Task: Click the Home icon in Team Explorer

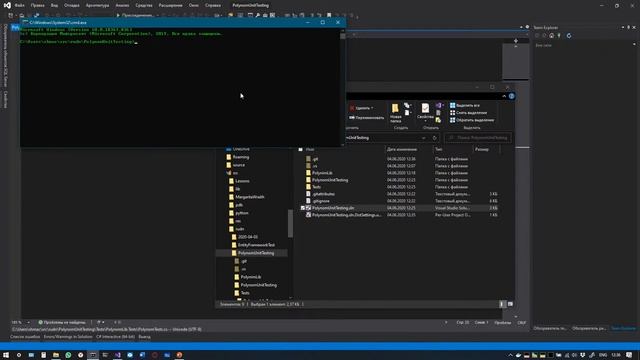Action: (551, 36)
